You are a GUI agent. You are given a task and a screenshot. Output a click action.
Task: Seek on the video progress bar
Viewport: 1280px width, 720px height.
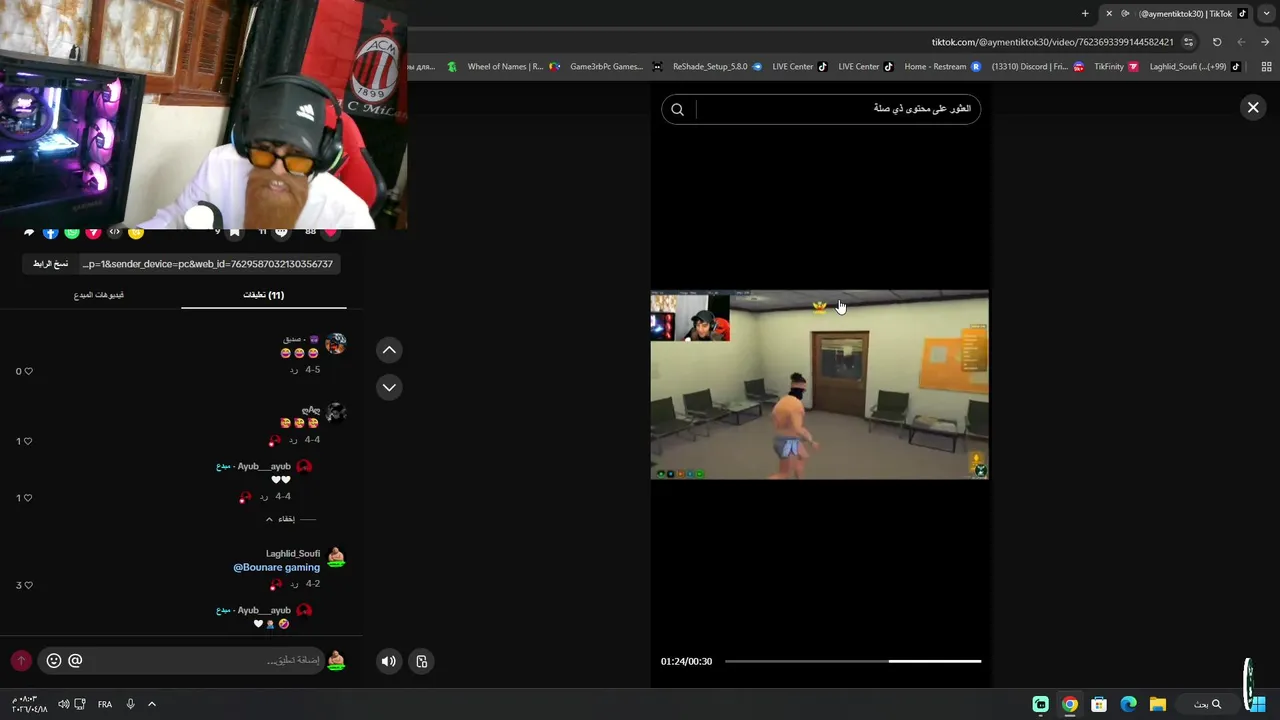[853, 661]
